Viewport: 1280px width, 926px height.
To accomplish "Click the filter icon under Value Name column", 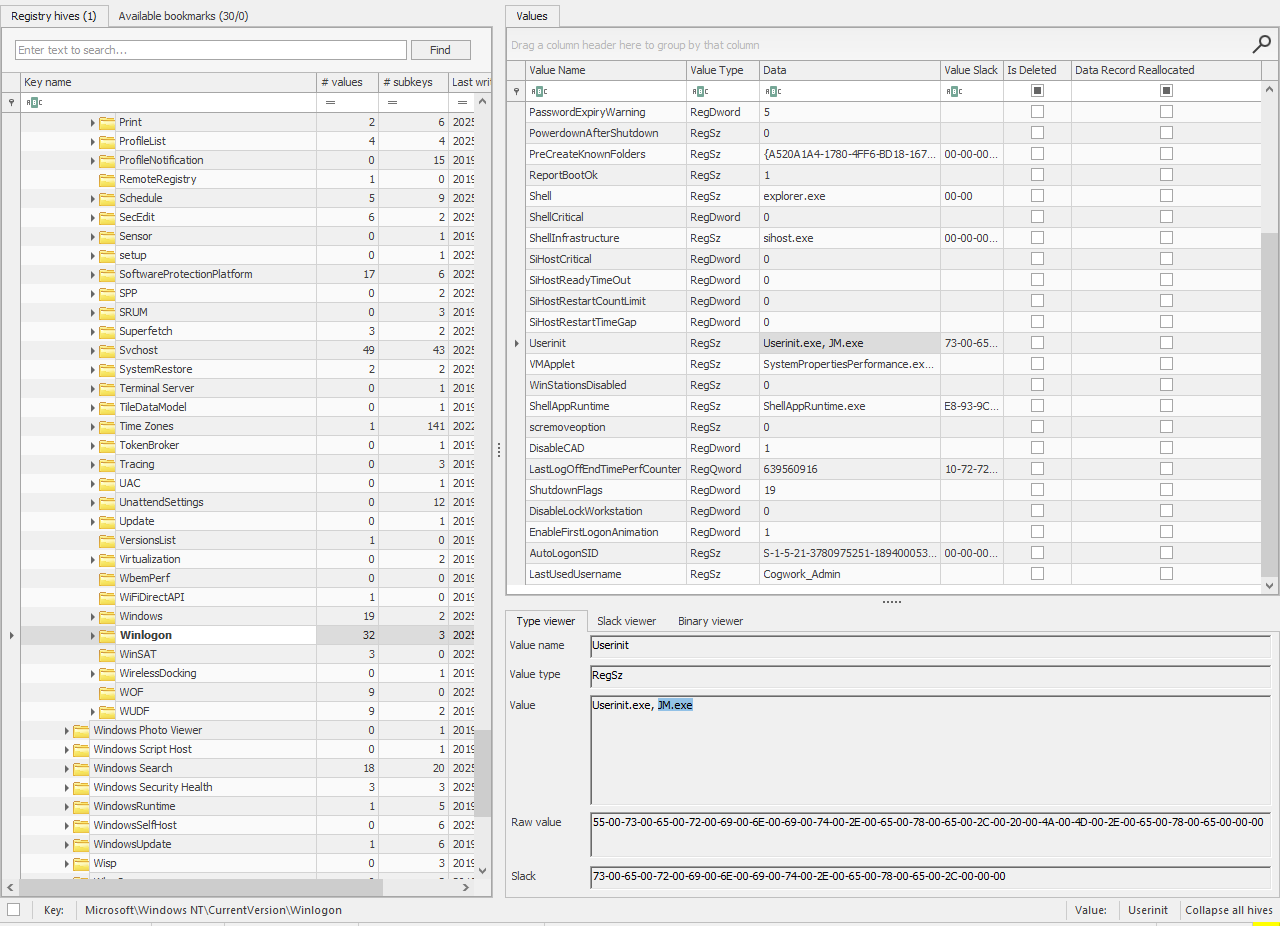I will [535, 91].
